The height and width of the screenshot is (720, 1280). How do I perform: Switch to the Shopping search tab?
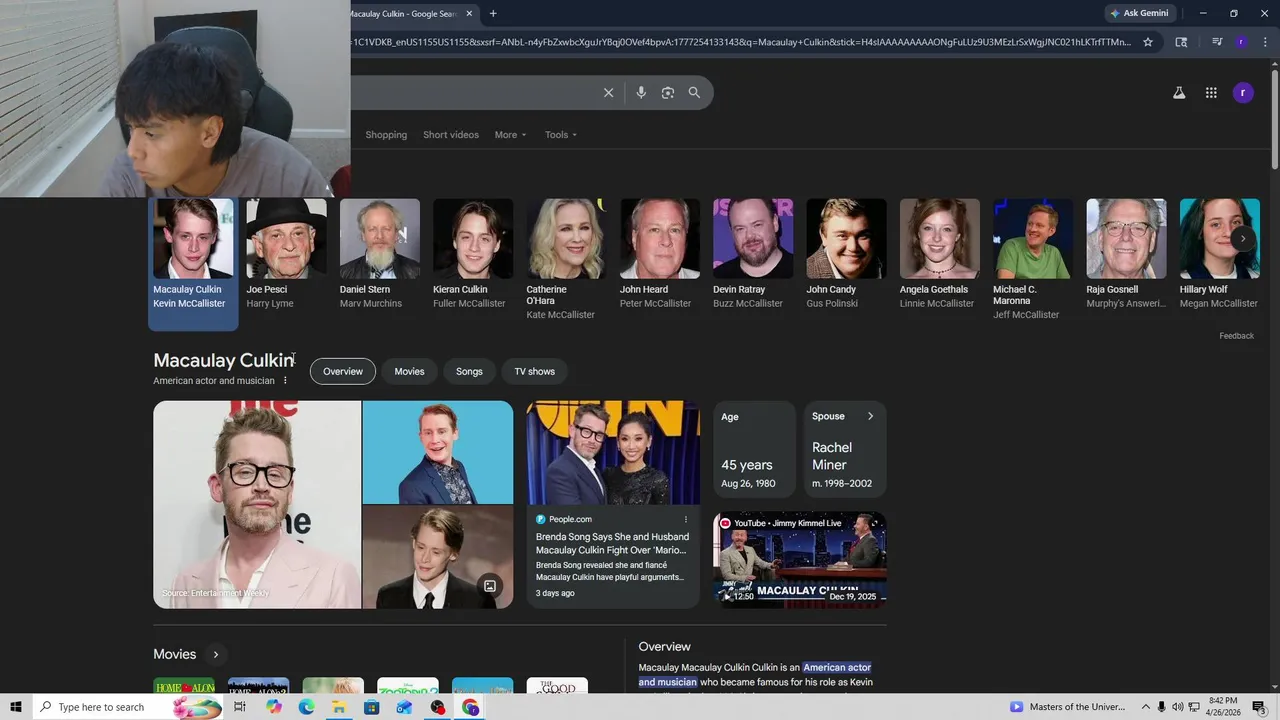click(386, 135)
